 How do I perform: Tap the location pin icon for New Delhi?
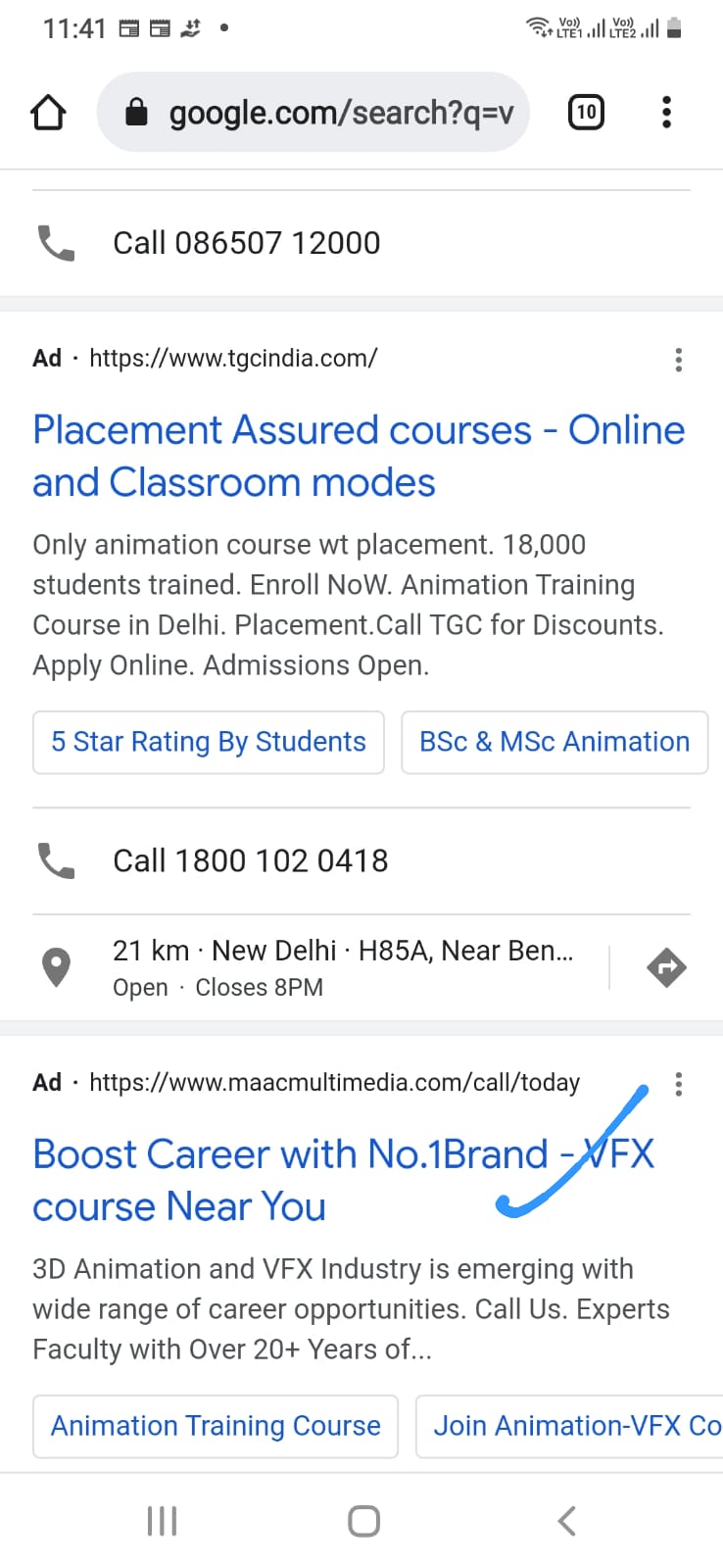coord(56,967)
